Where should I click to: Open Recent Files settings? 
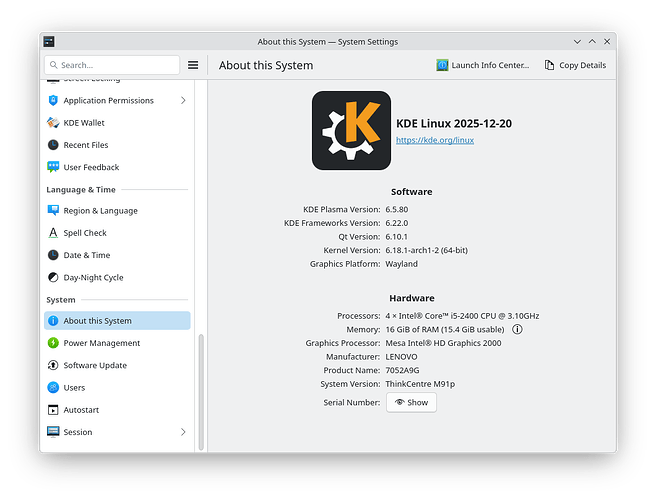coord(85,145)
